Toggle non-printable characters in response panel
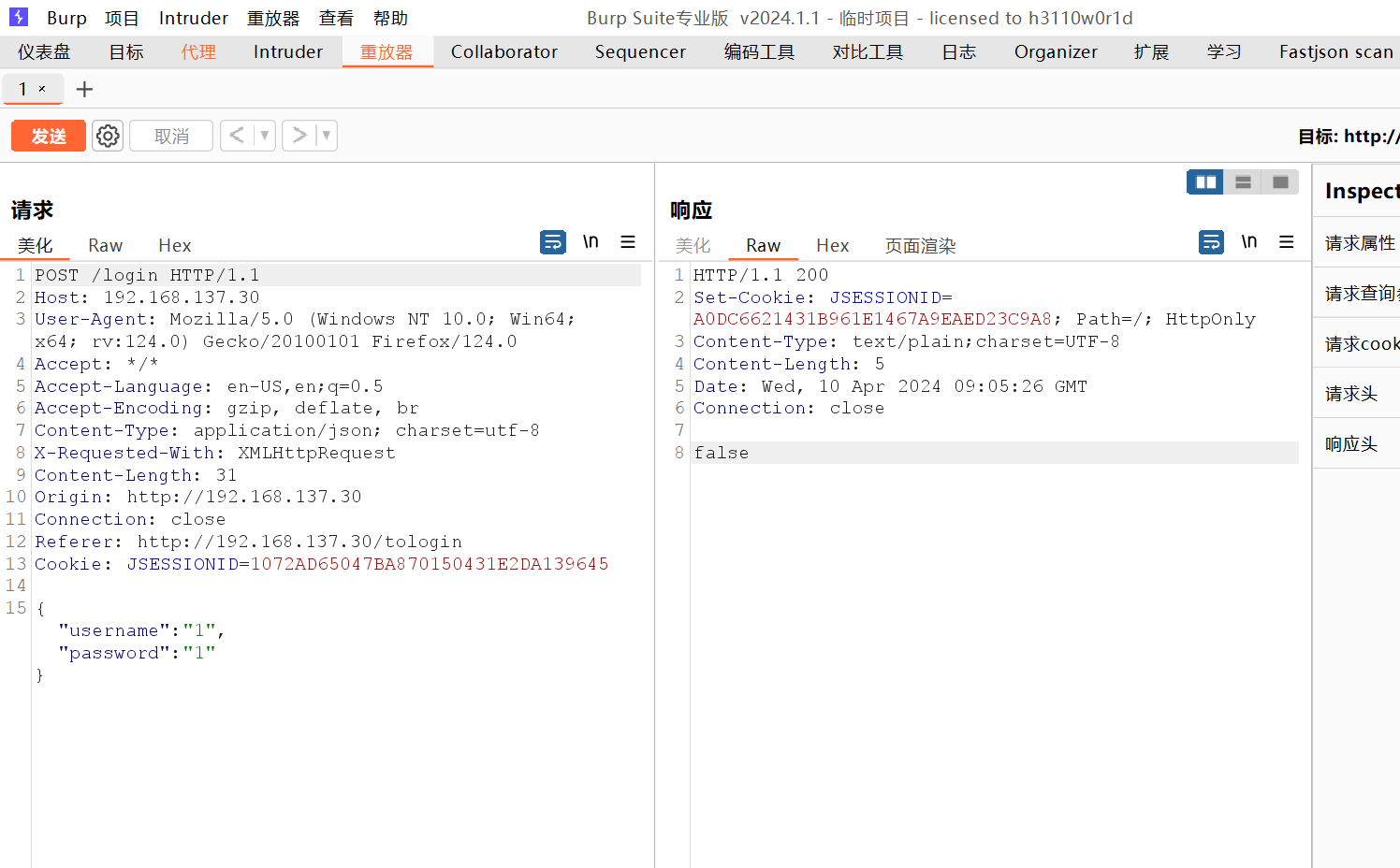Viewport: 1400px width, 868px height. (x=1249, y=242)
